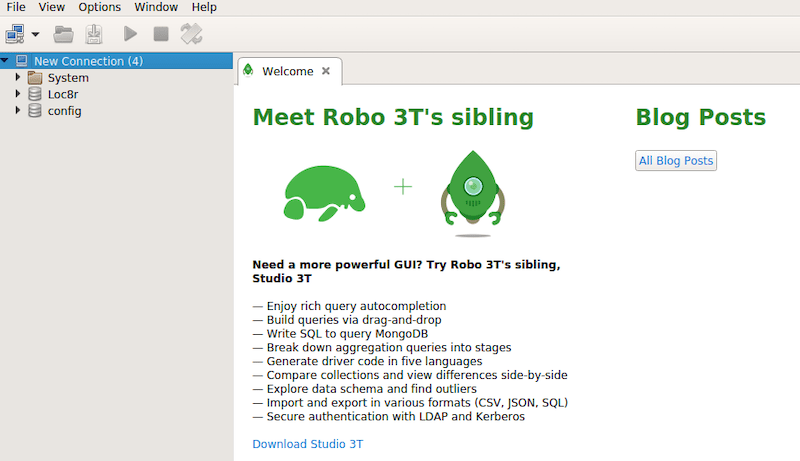
Task: Click the green robot rocket image
Action: [x=473, y=193]
